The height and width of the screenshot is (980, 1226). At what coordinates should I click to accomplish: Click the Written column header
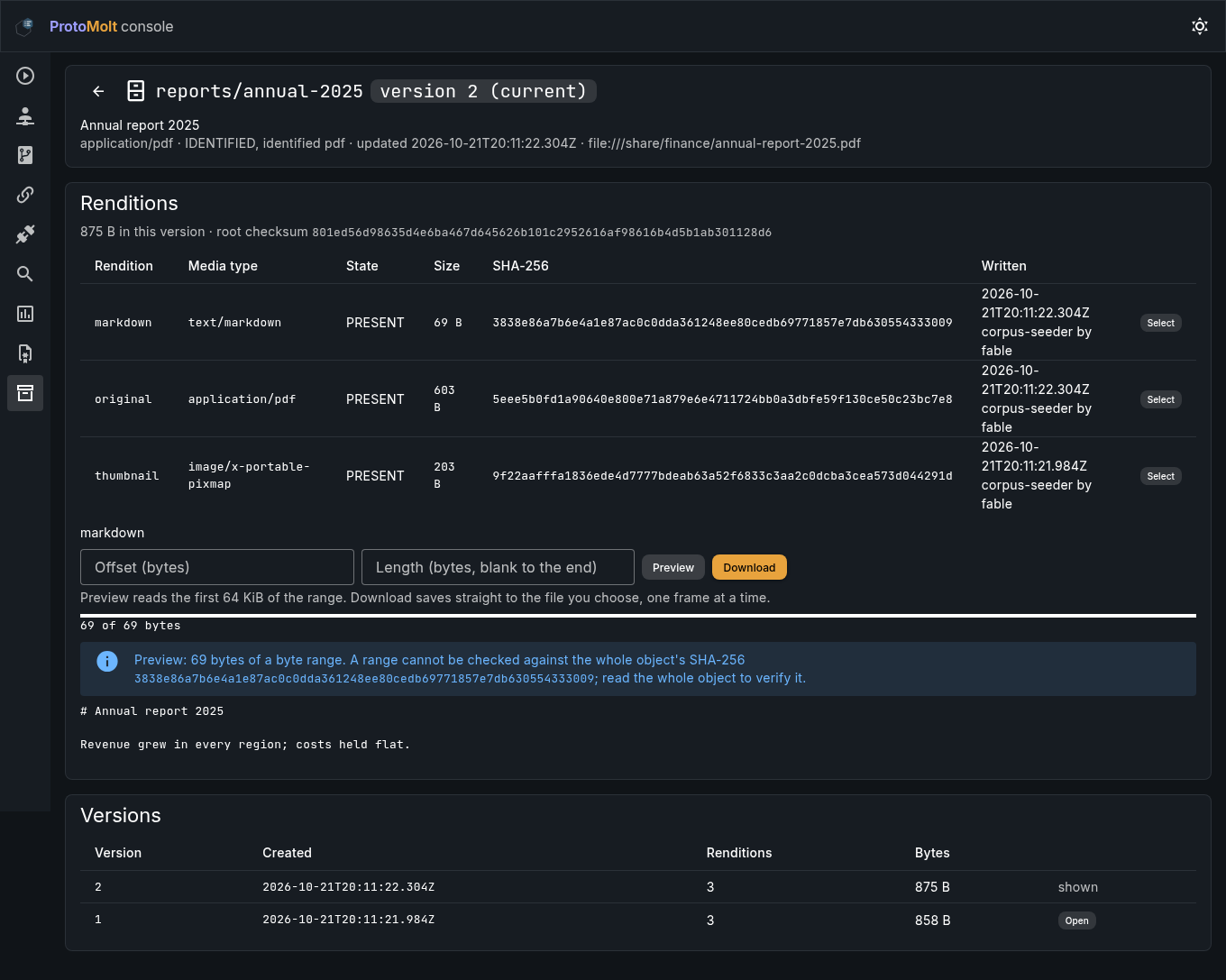[x=1003, y=266]
